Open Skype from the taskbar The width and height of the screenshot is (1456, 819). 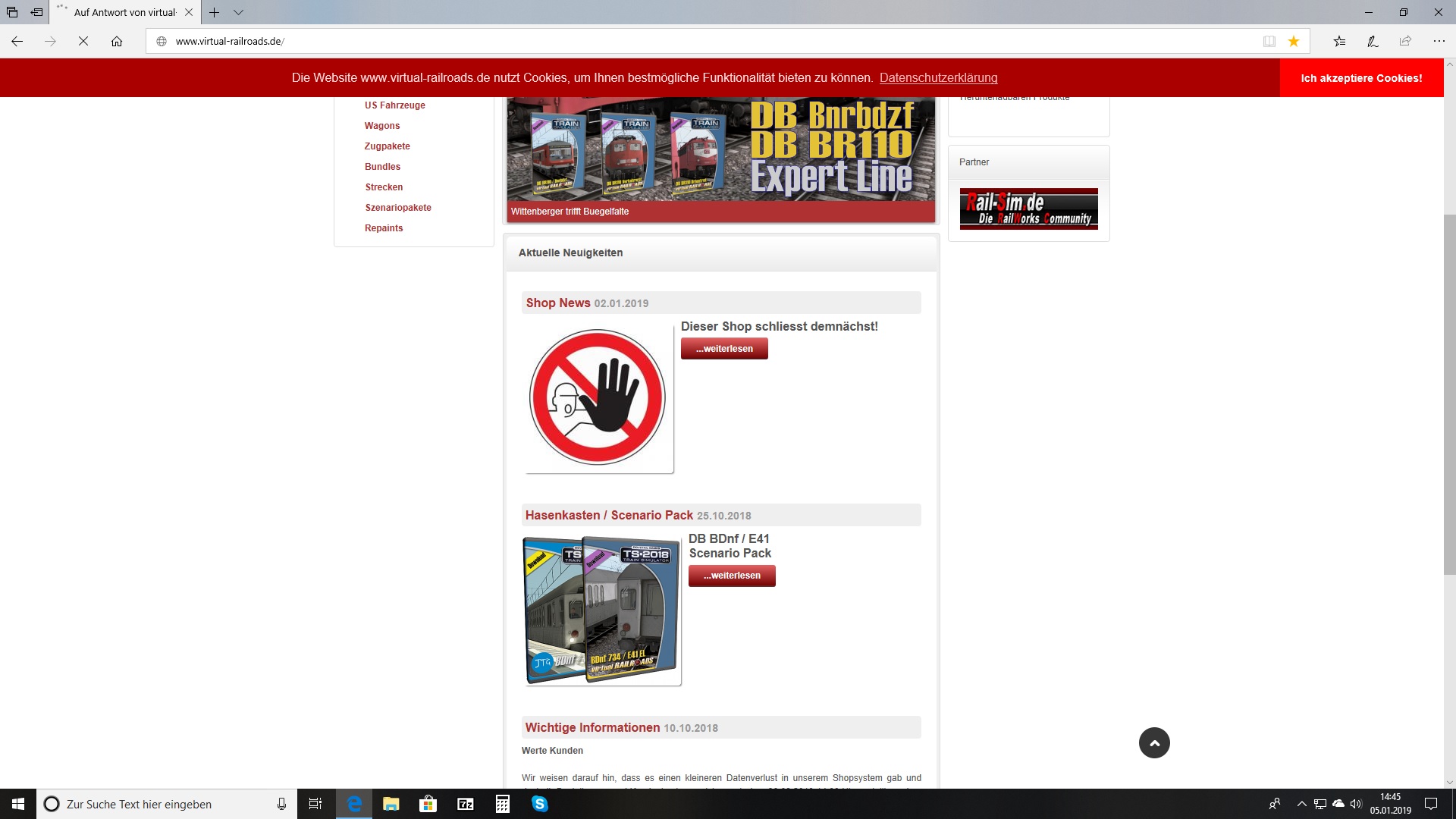540,804
